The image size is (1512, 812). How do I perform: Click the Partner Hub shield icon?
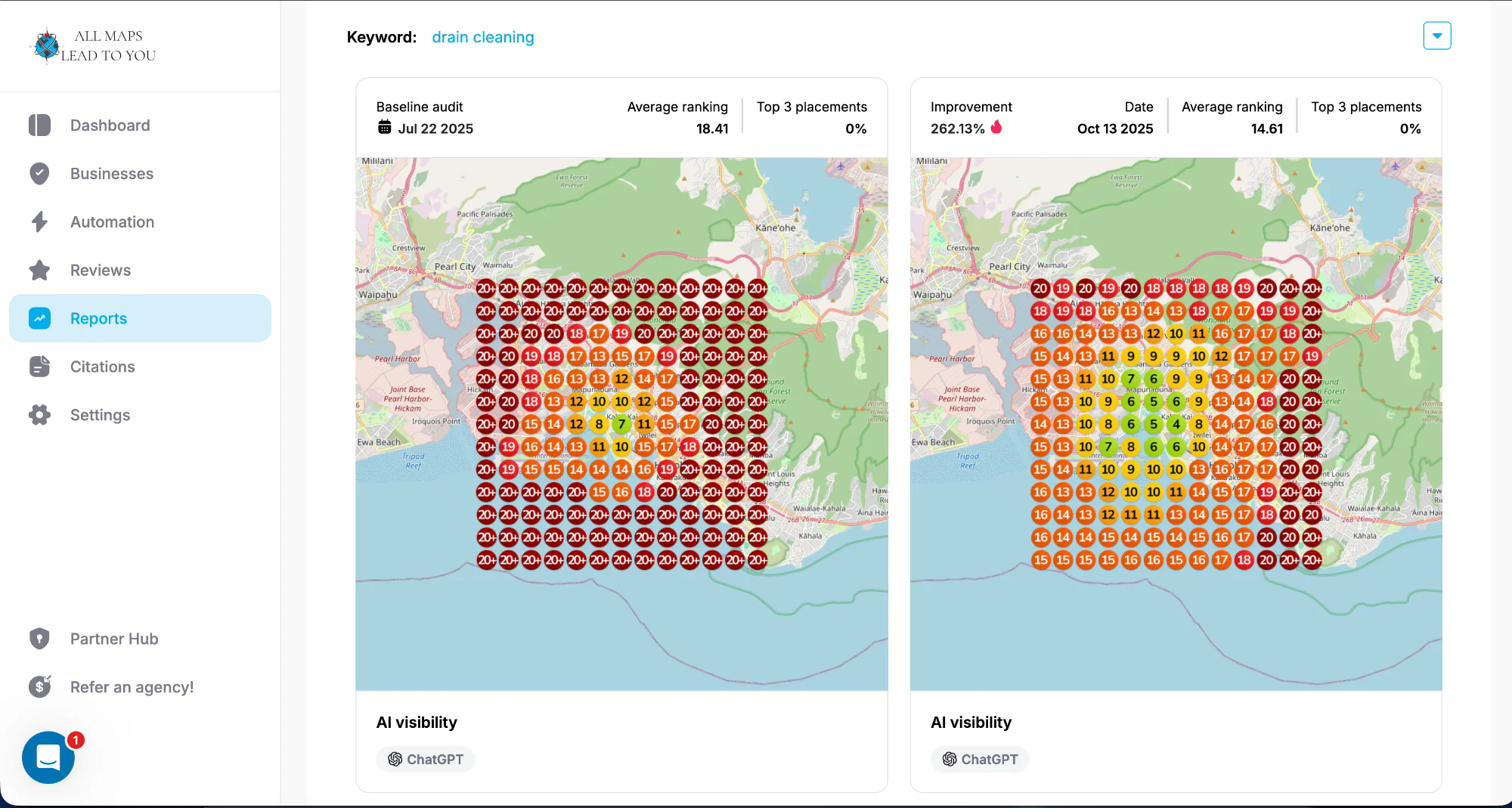pos(39,639)
